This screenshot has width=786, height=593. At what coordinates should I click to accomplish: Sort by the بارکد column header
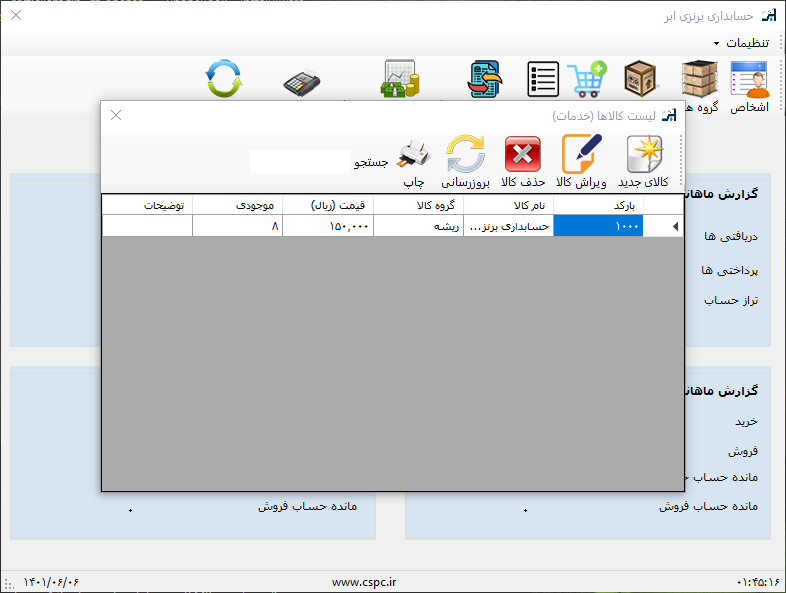tap(598, 204)
